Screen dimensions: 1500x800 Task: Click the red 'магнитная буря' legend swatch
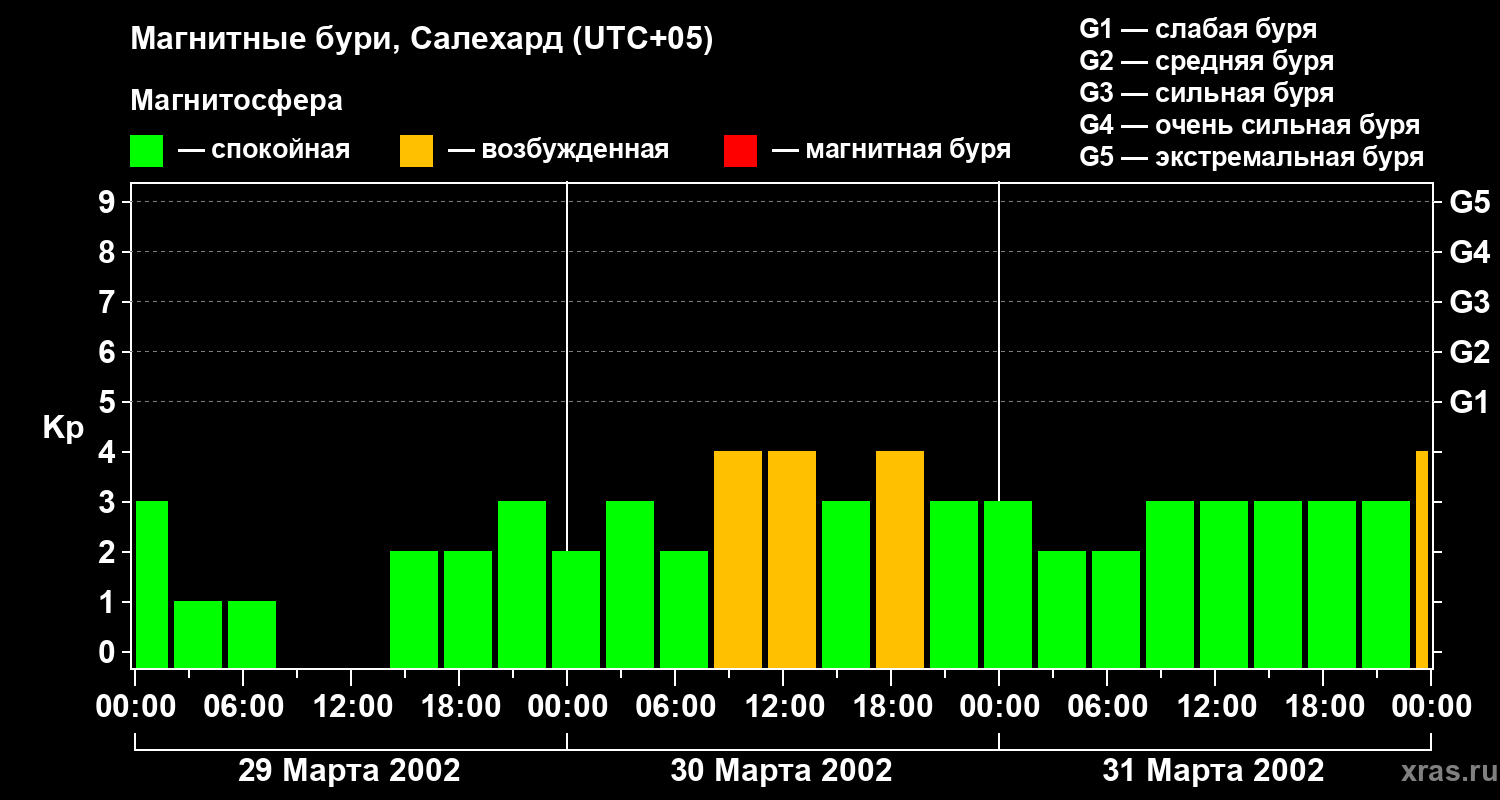pos(740,151)
